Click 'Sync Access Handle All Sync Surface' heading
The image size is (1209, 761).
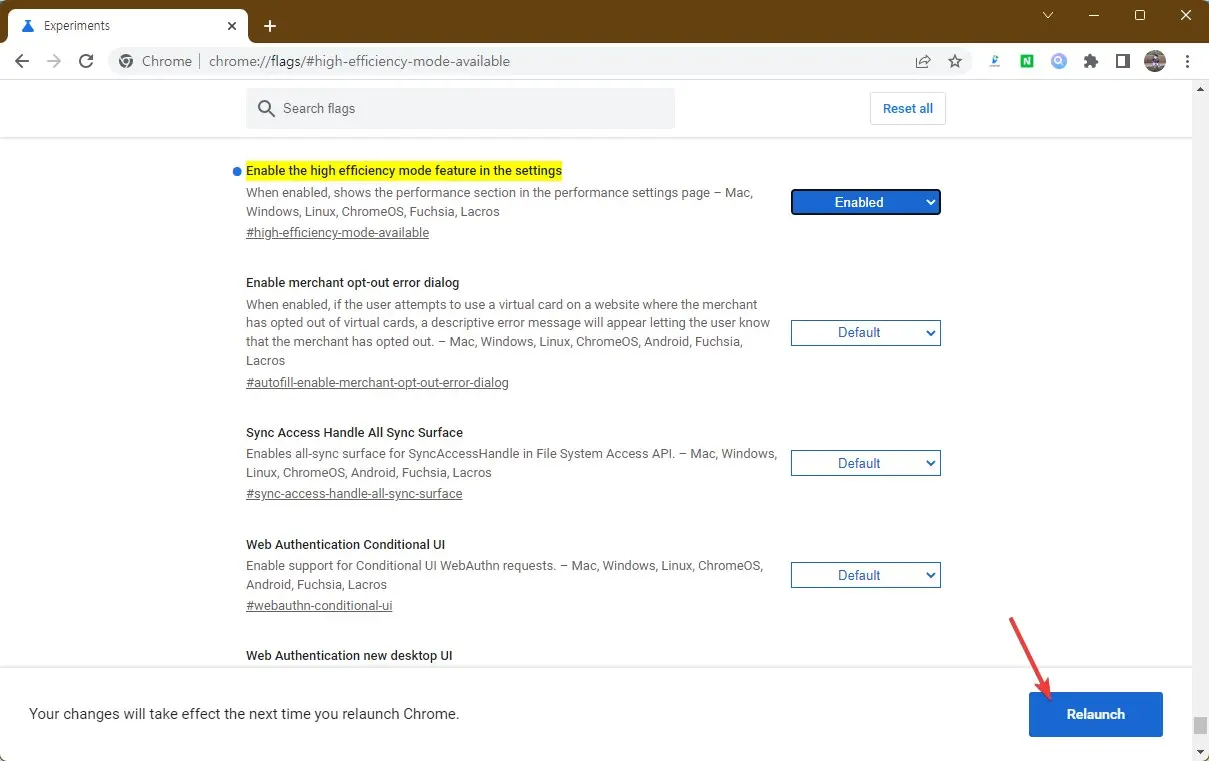coord(354,433)
